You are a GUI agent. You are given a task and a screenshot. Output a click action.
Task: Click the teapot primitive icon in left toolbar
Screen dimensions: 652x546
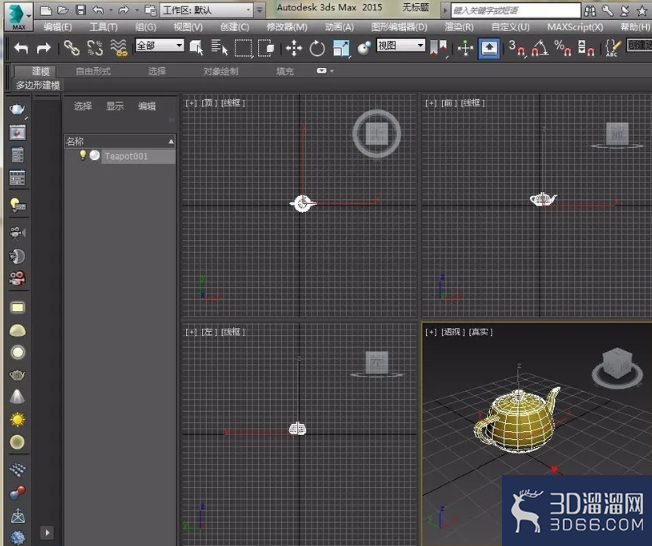click(x=17, y=375)
